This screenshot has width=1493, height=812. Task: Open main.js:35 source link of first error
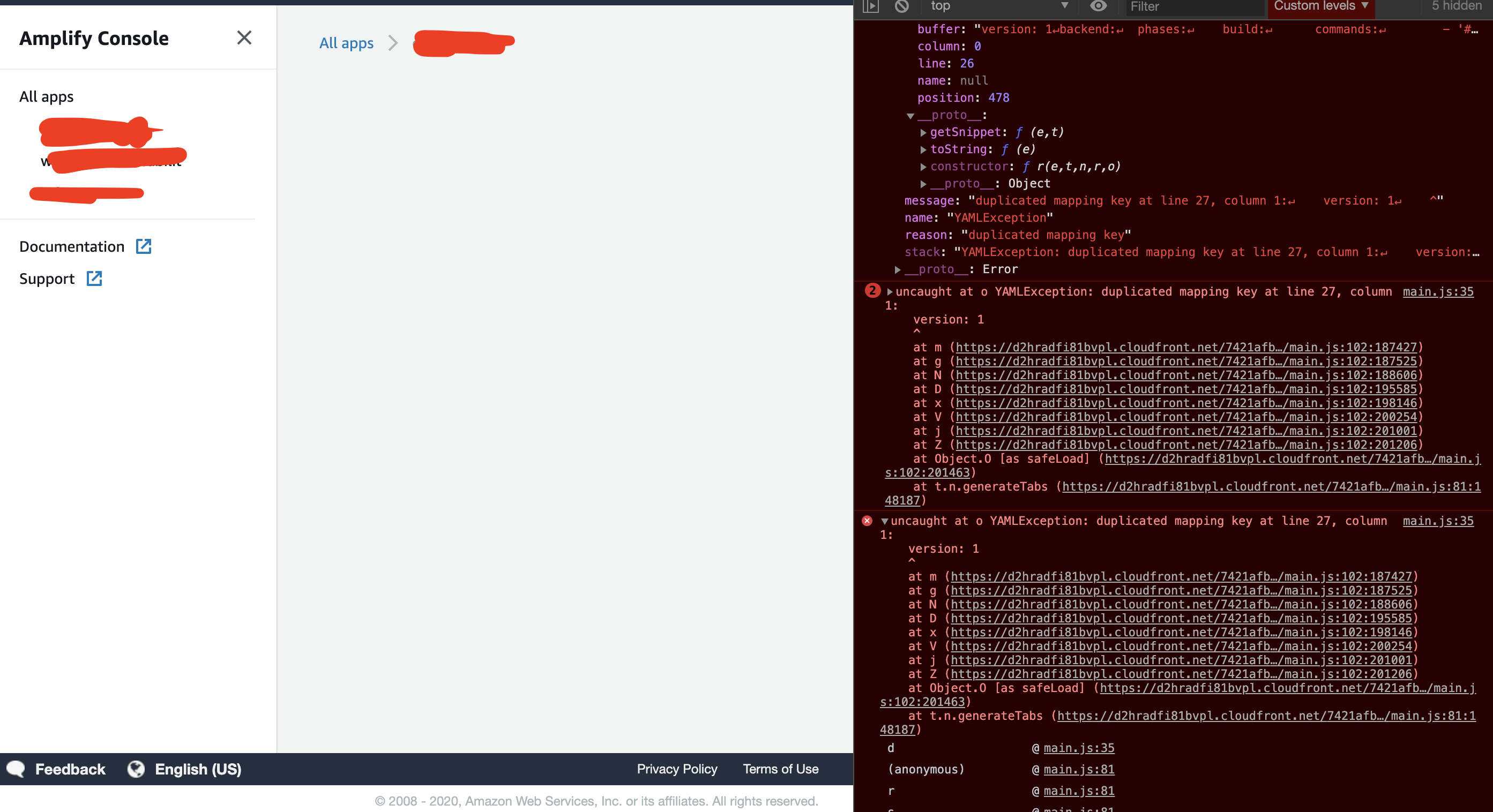[1438, 292]
